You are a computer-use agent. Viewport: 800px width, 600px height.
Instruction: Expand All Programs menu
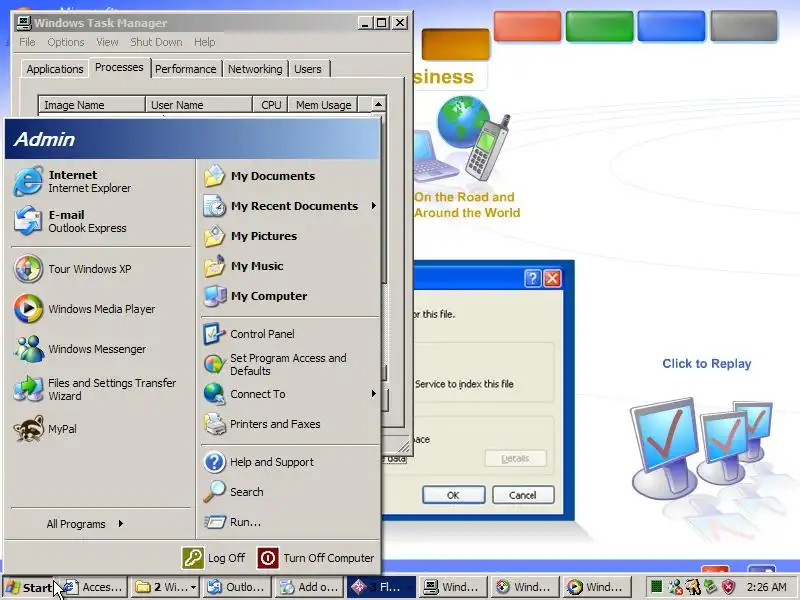point(85,524)
